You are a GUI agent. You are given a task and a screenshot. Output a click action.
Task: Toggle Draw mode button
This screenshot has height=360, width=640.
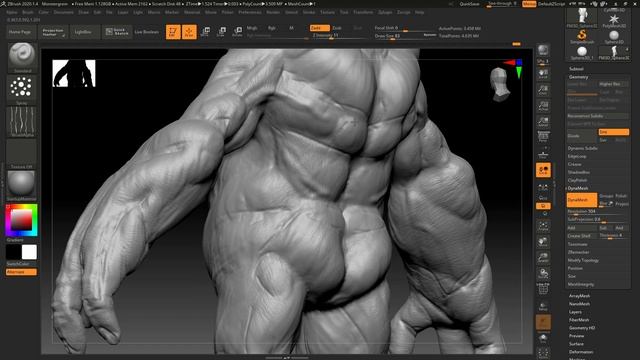[x=189, y=32]
